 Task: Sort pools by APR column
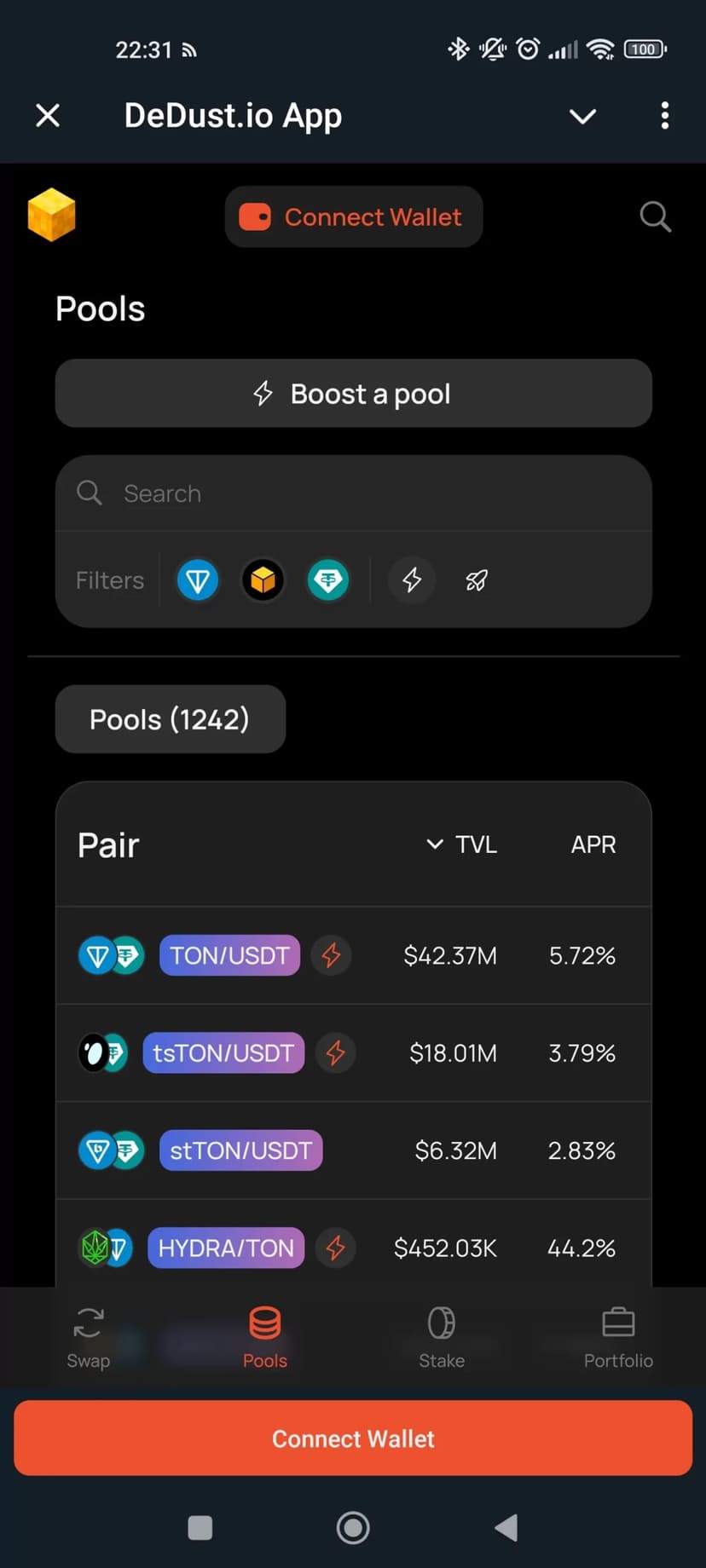click(593, 845)
